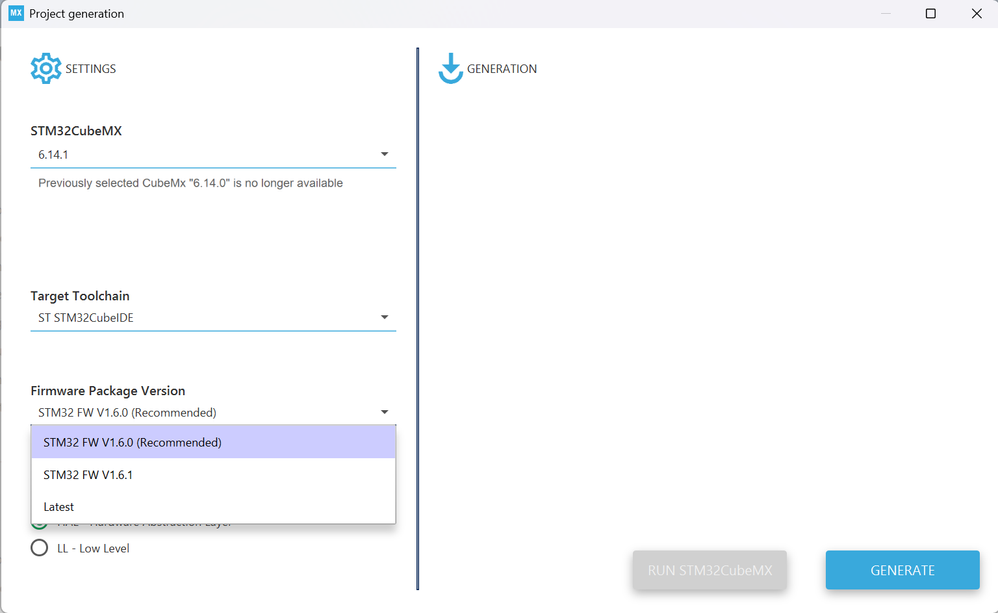Pick the Latest firmware option
This screenshot has height=613, width=998.
coord(213,507)
